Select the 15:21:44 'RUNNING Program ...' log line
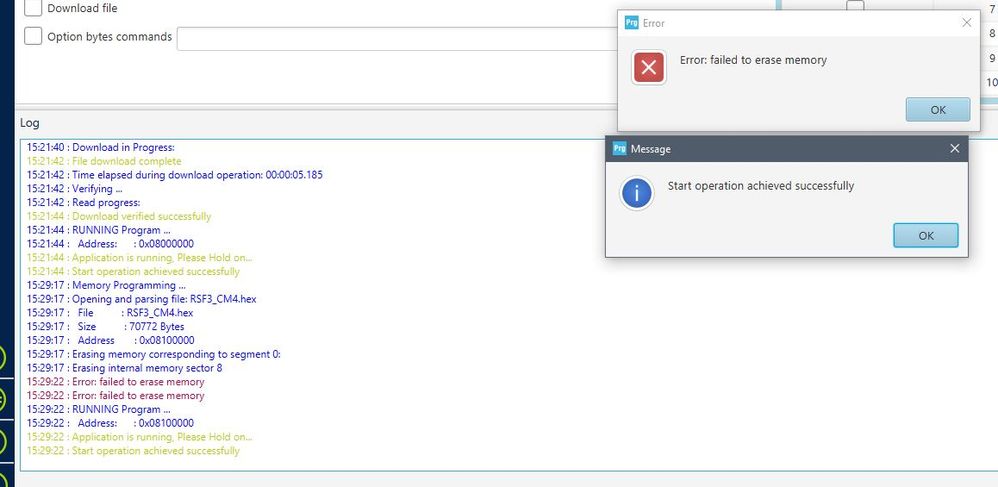The image size is (998, 487). (x=98, y=230)
